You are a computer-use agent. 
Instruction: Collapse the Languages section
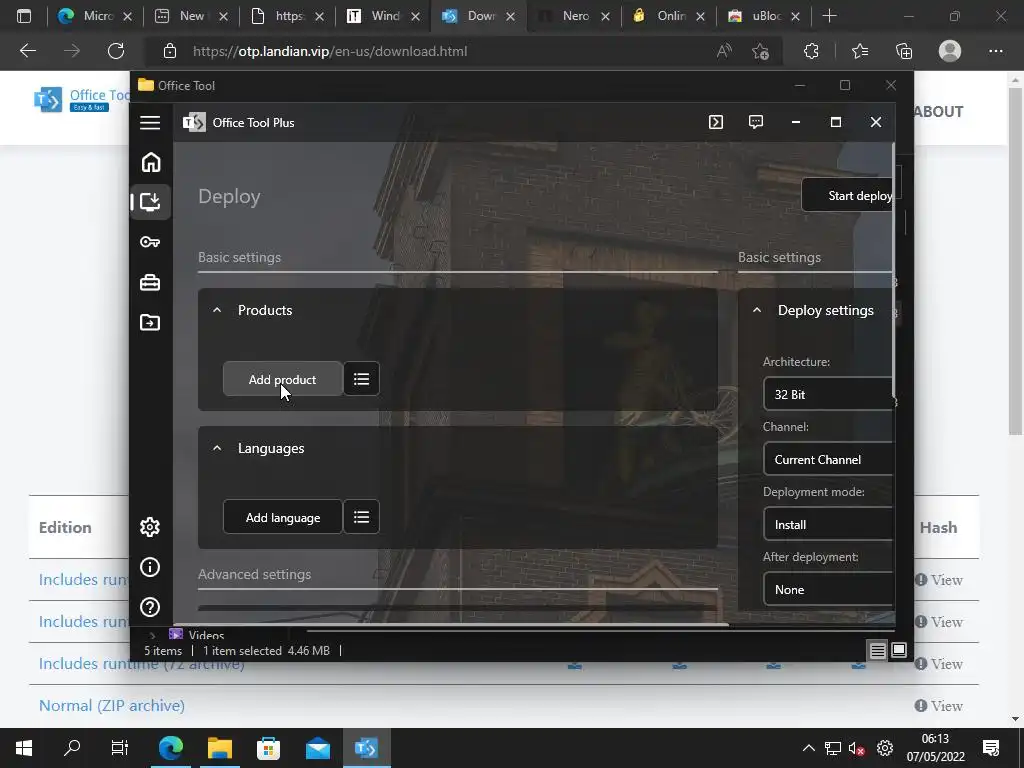click(x=217, y=448)
